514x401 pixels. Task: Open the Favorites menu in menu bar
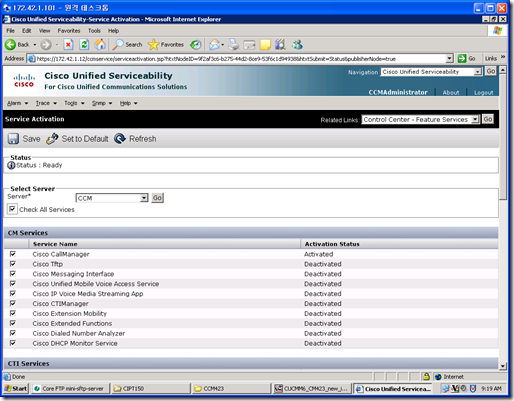[x=69, y=31]
